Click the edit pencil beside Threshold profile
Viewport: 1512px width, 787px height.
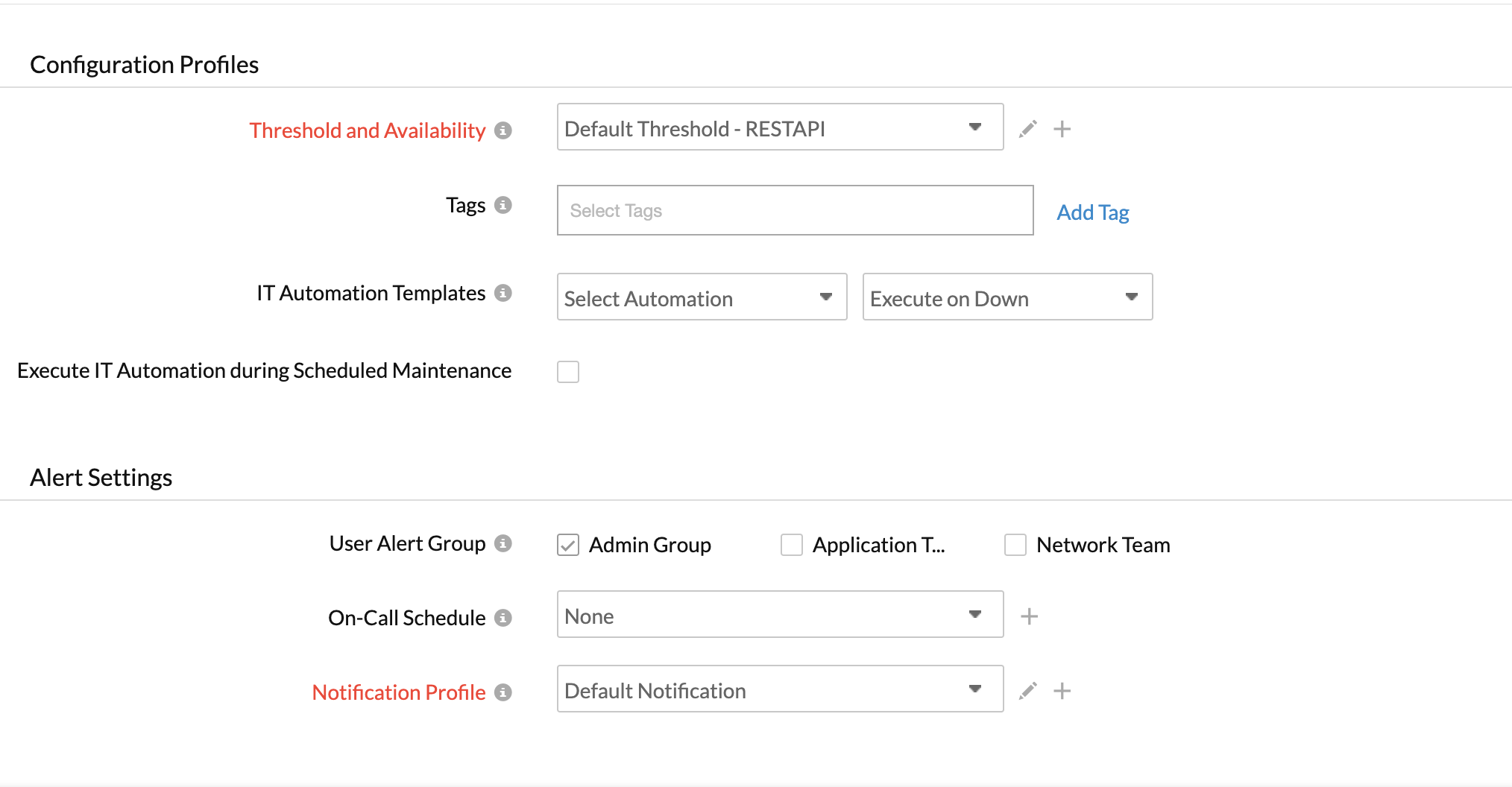(x=1028, y=129)
